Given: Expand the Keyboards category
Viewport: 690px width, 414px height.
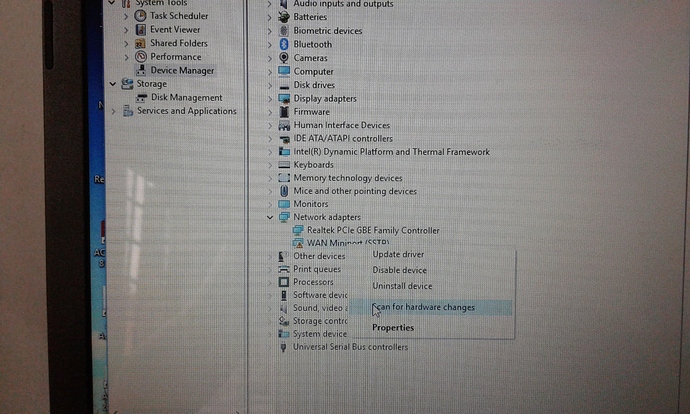Looking at the screenshot, I should tap(270, 165).
